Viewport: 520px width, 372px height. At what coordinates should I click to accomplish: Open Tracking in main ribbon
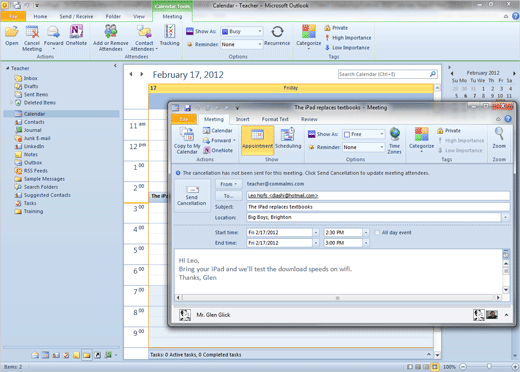tap(170, 36)
